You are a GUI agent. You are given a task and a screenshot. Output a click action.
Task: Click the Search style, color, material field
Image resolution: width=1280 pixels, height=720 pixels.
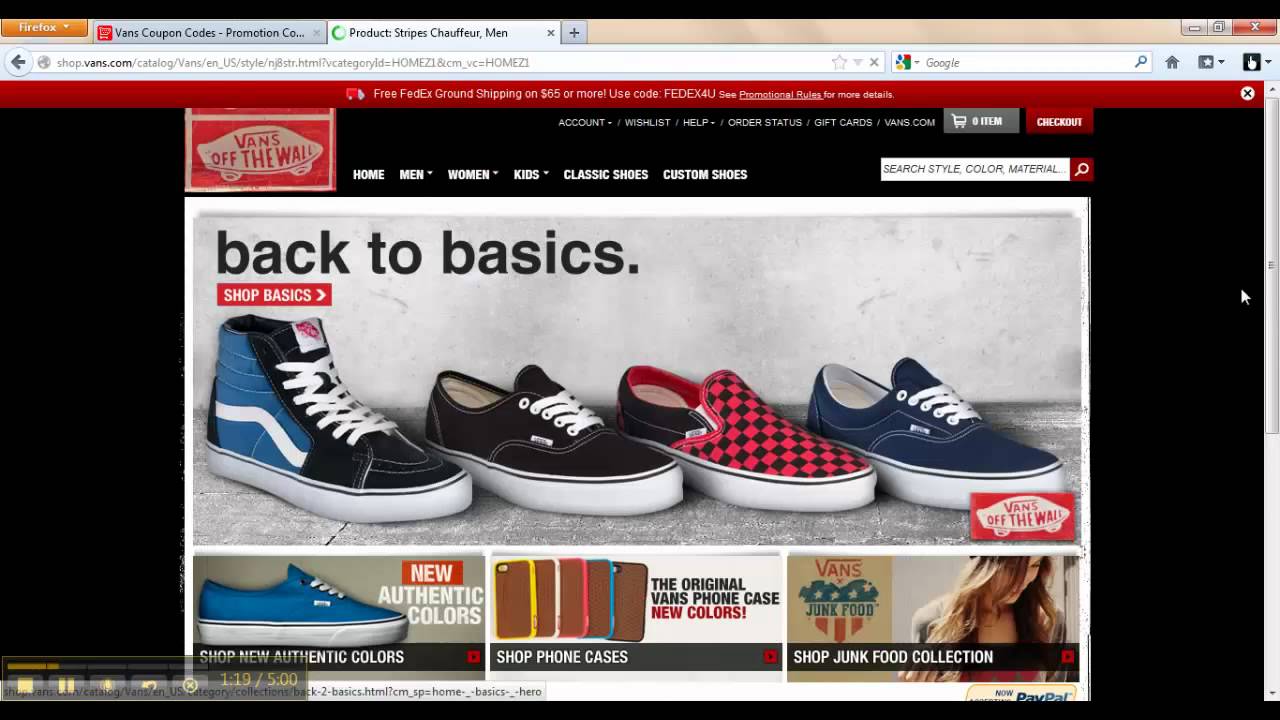point(975,169)
